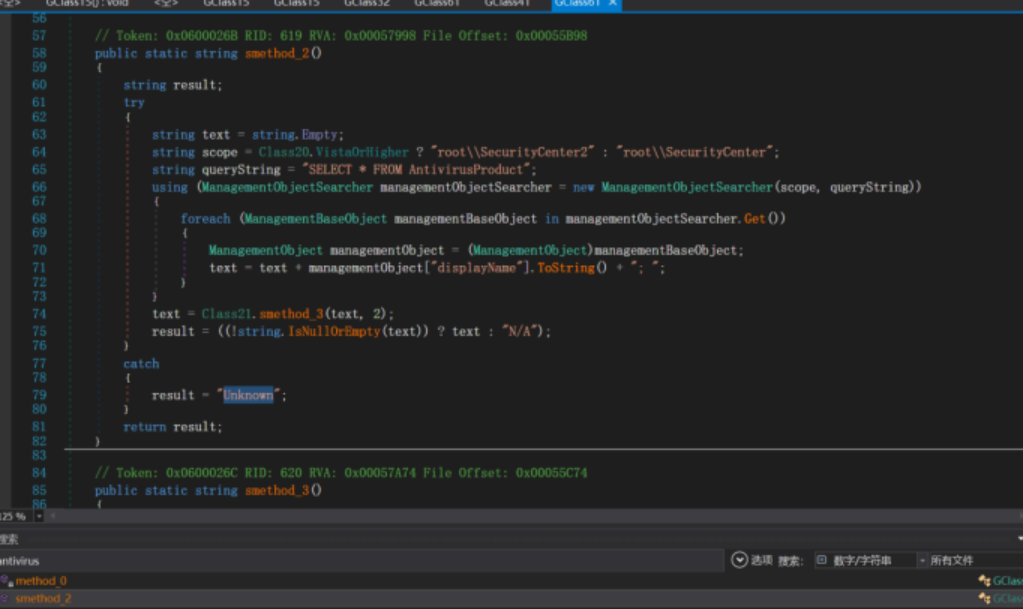This screenshot has width=1023, height=609.
Task: Click the method icon beside smethod_2
Action: (x=5, y=598)
